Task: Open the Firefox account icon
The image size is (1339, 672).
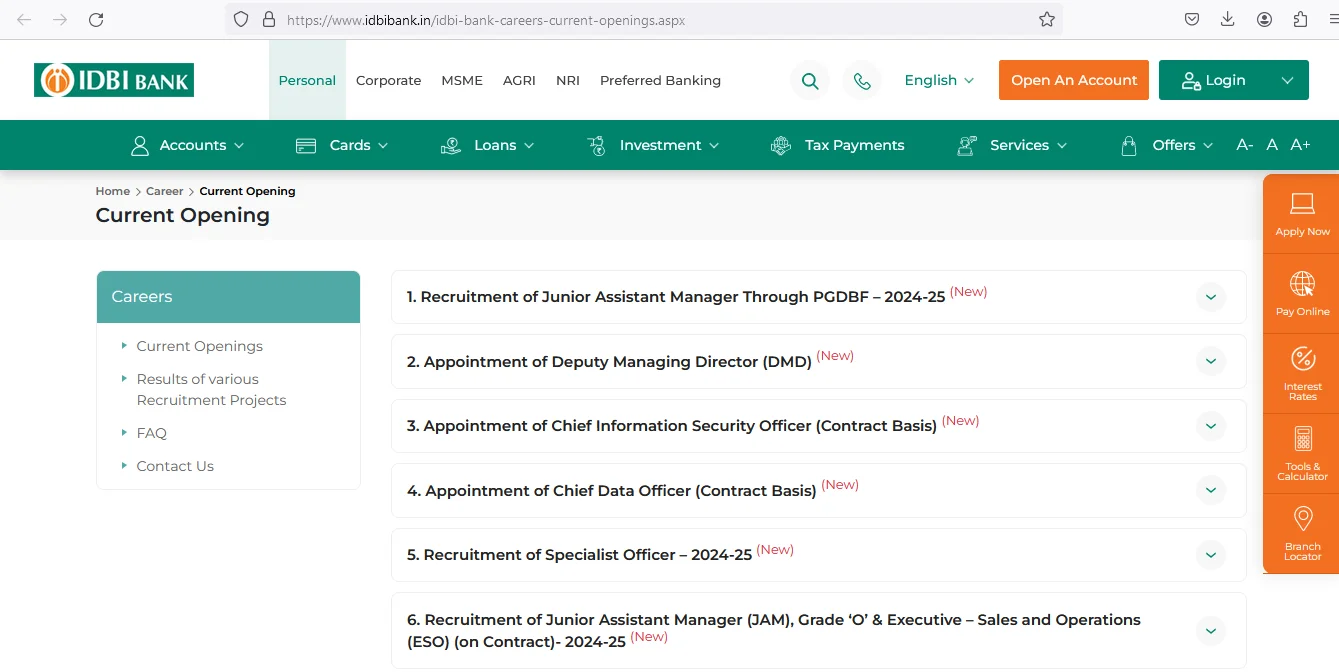Action: (1265, 19)
